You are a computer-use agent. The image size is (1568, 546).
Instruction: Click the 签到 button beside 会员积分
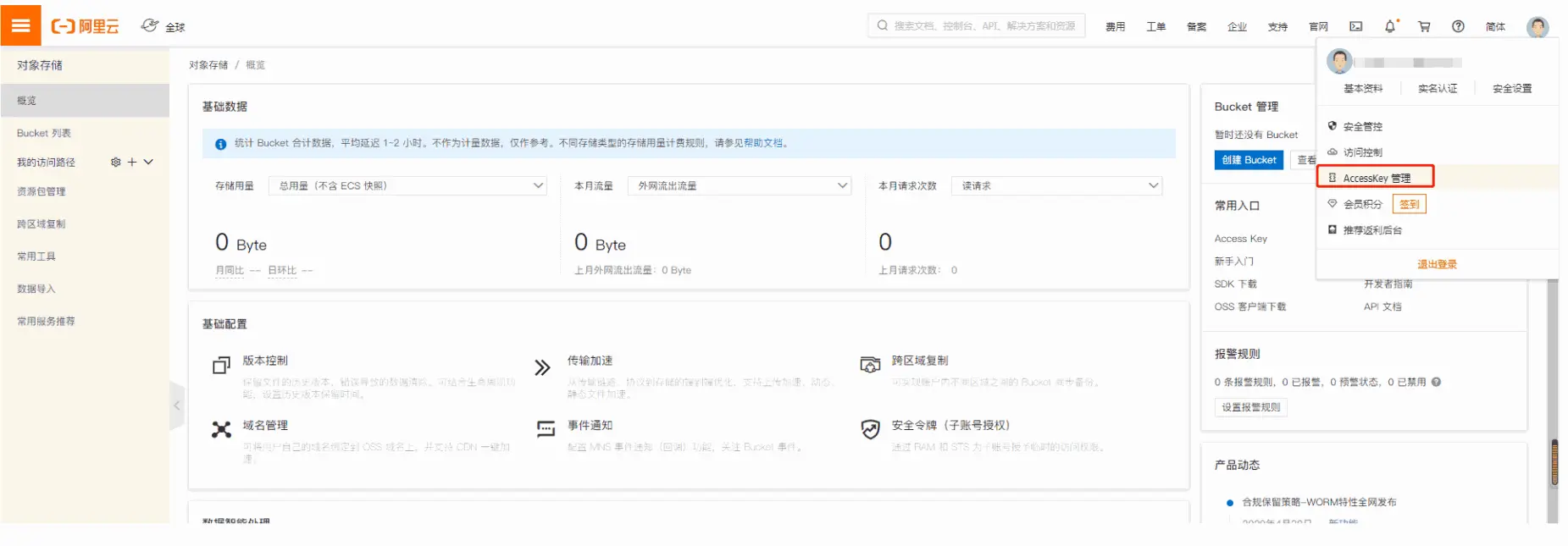coord(1409,204)
